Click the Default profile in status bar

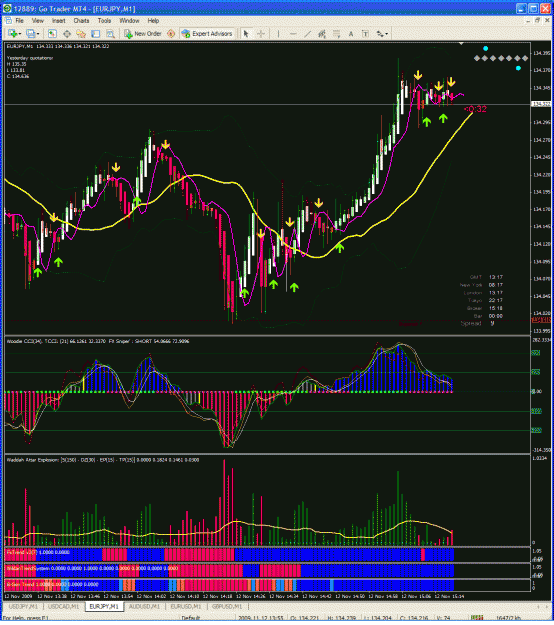[x=191, y=618]
